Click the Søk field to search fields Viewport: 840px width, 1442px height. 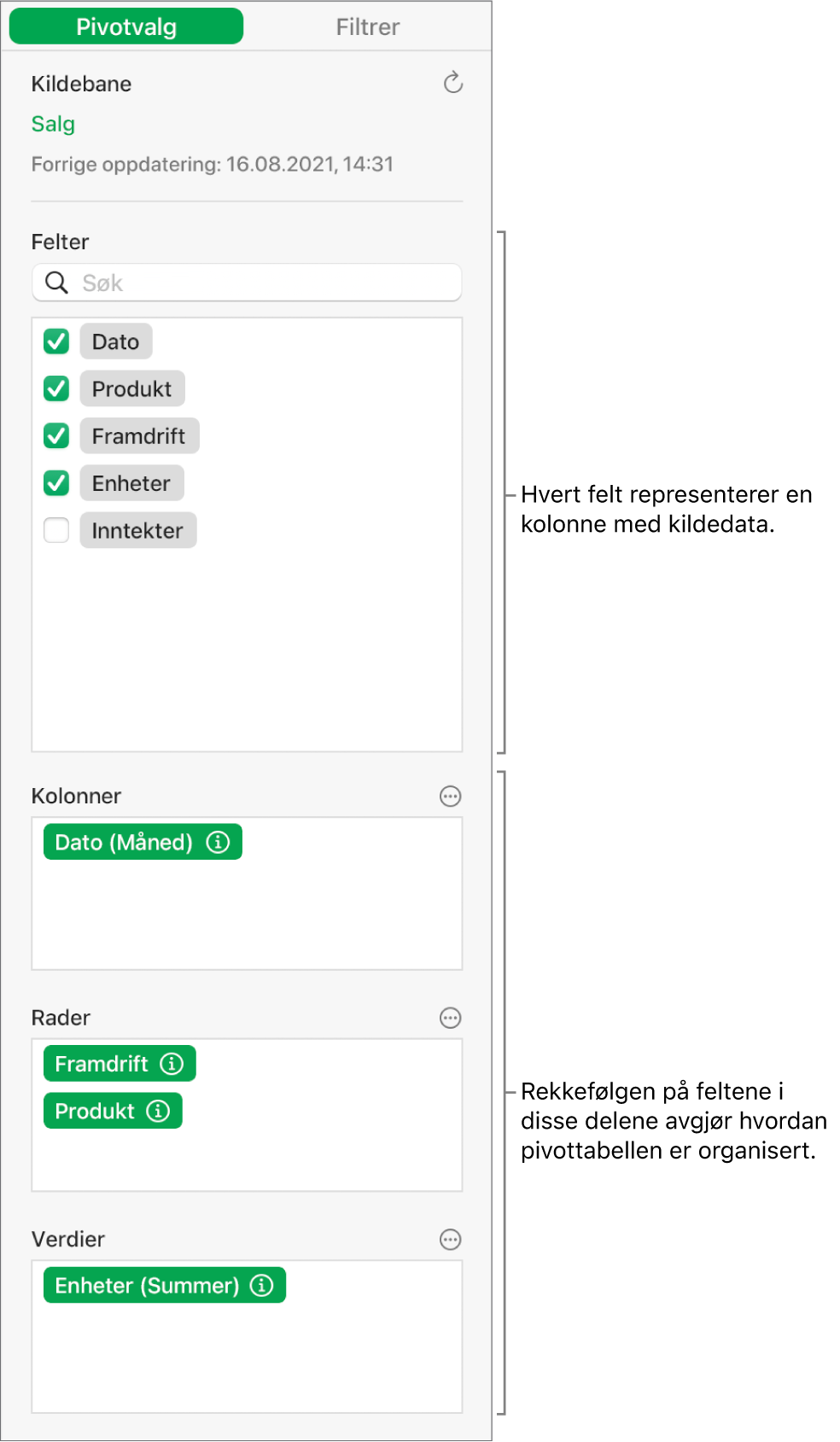pyautogui.click(x=246, y=283)
